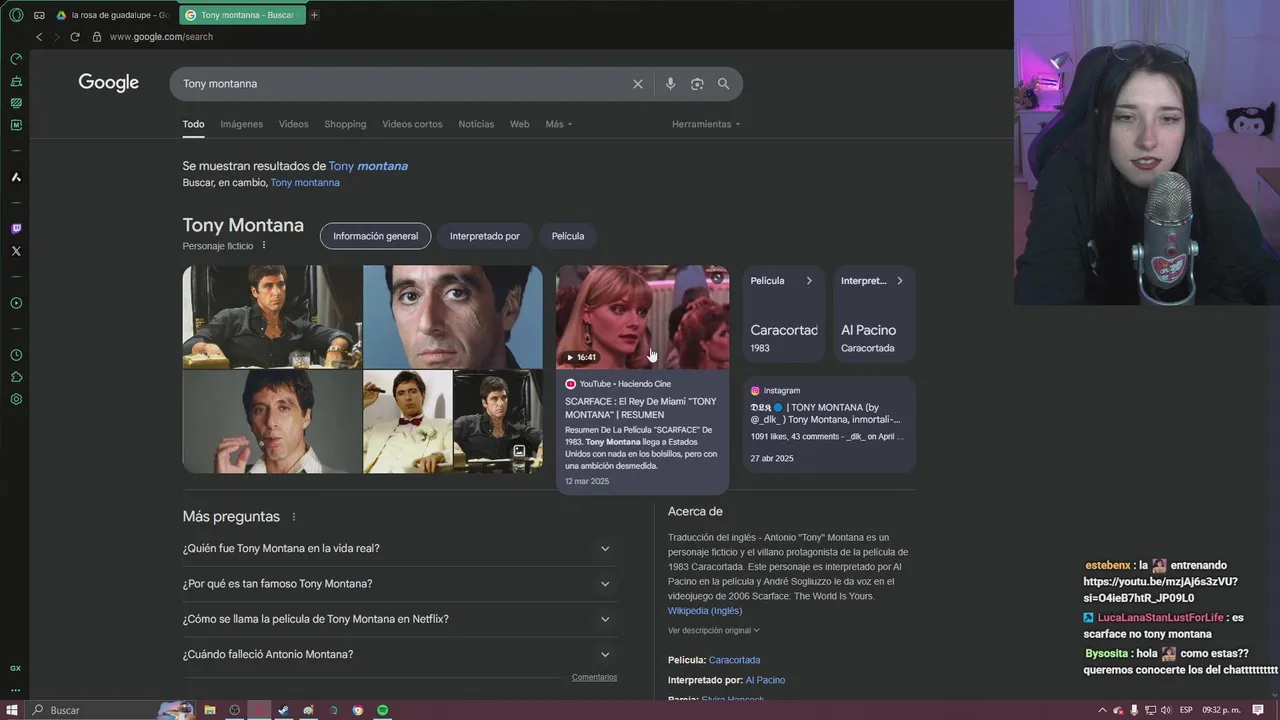The width and height of the screenshot is (1280, 720).
Task: Open X (Twitter) from the sidebar
Action: click(x=16, y=251)
